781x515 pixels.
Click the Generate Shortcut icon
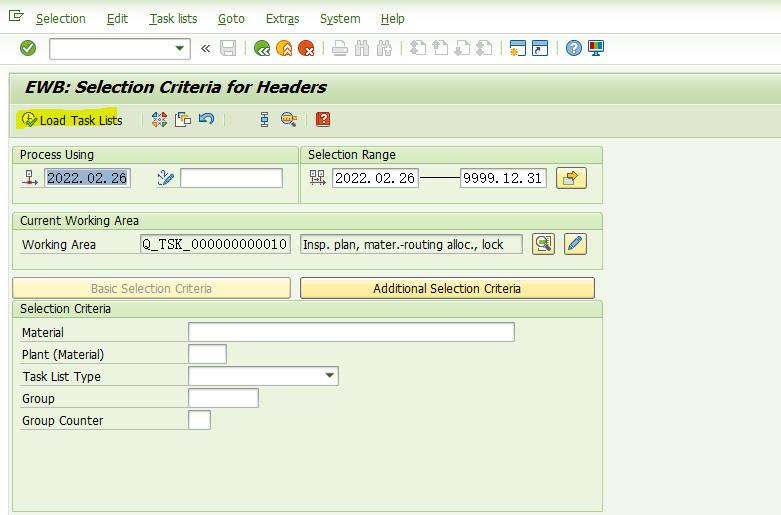(540, 48)
